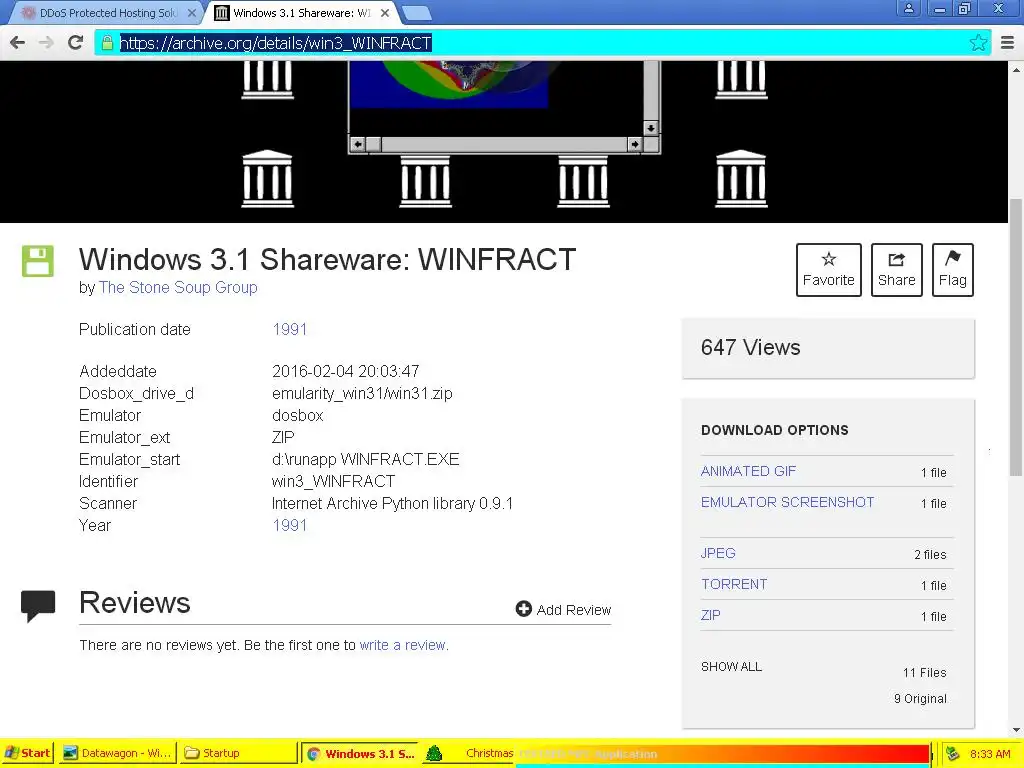Click the green padlock security icon
Screen dimensions: 1024x768
pos(107,43)
